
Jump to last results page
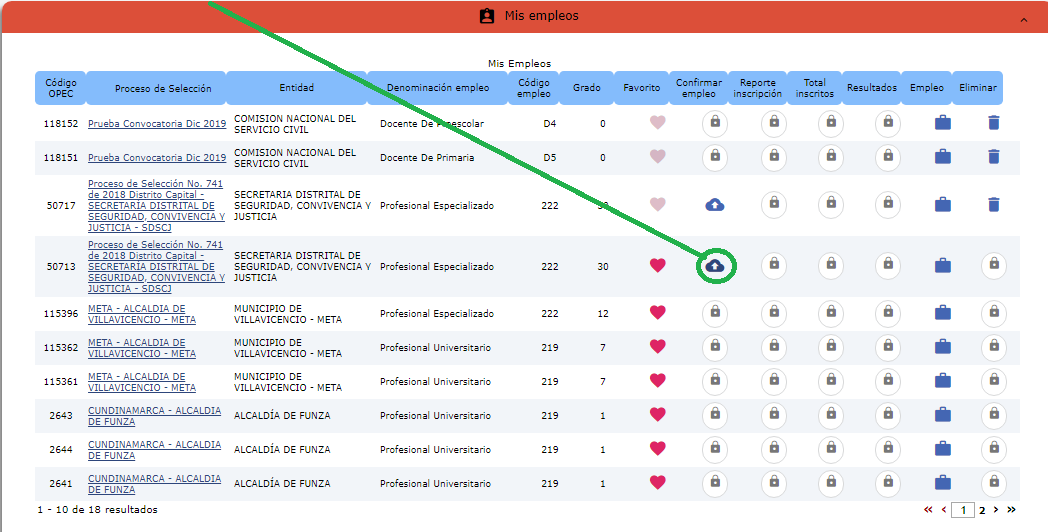1011,510
